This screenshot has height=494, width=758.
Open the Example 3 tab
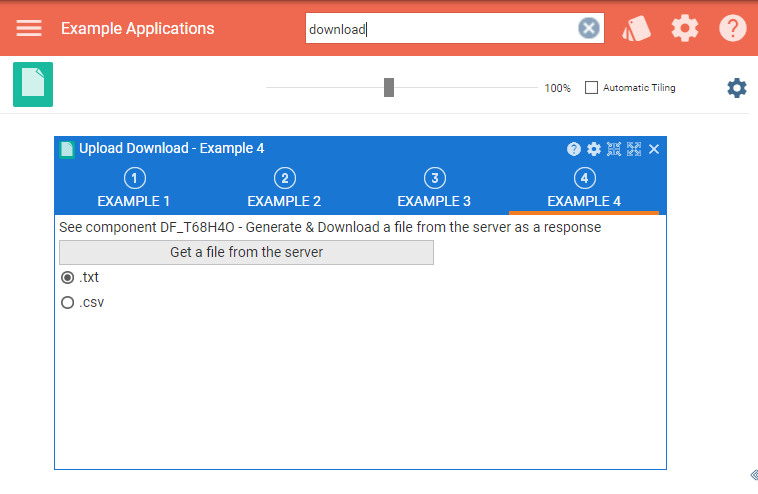434,189
